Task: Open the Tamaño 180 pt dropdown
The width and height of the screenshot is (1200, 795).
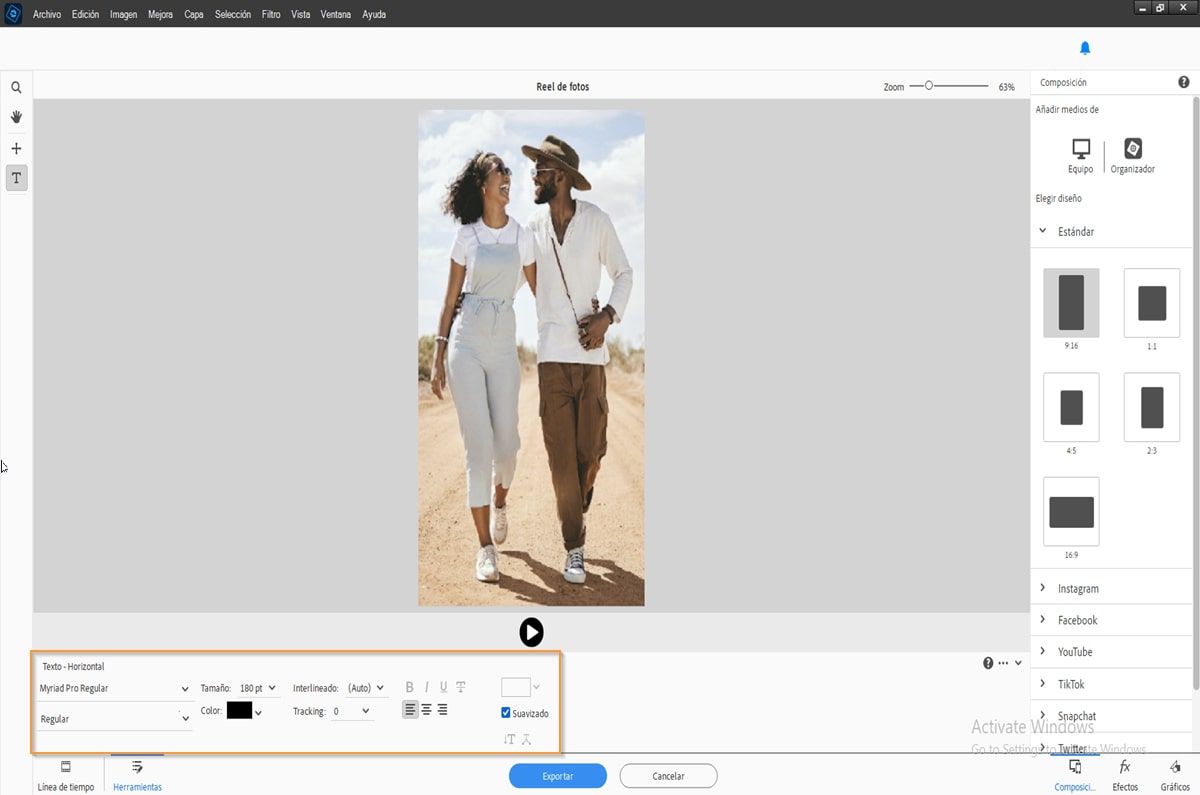Action: (x=258, y=688)
